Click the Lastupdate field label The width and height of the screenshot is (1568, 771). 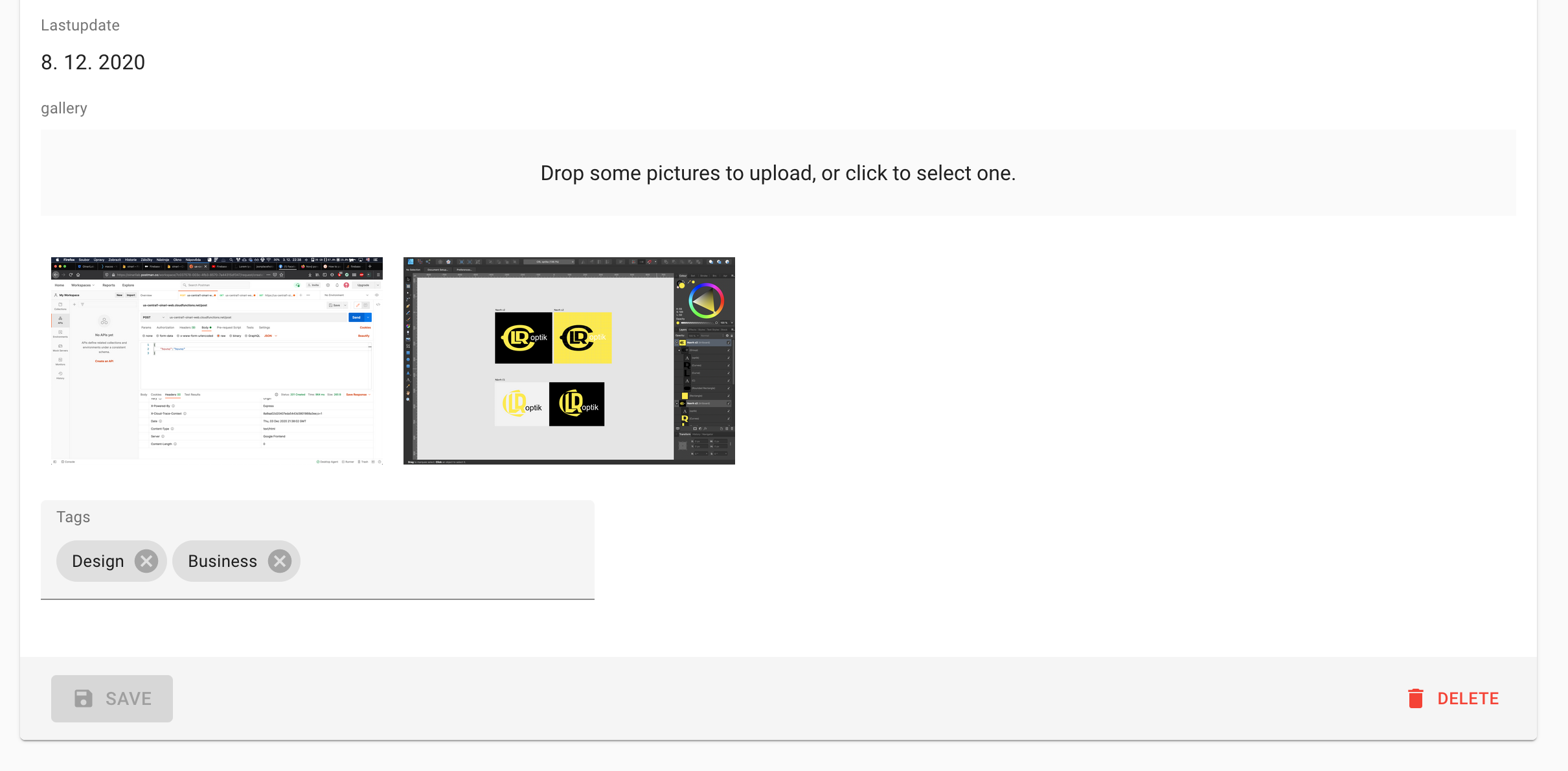(x=80, y=25)
